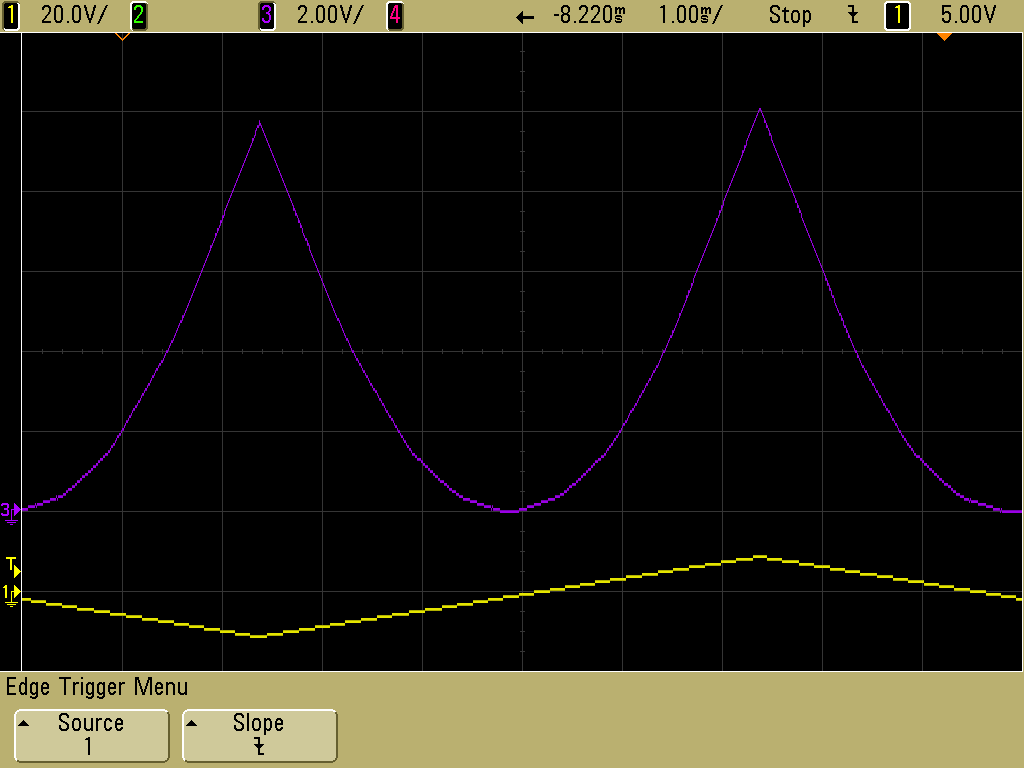Click the channel 3 ground reference marker
The height and width of the screenshot is (768, 1024).
click(10, 513)
